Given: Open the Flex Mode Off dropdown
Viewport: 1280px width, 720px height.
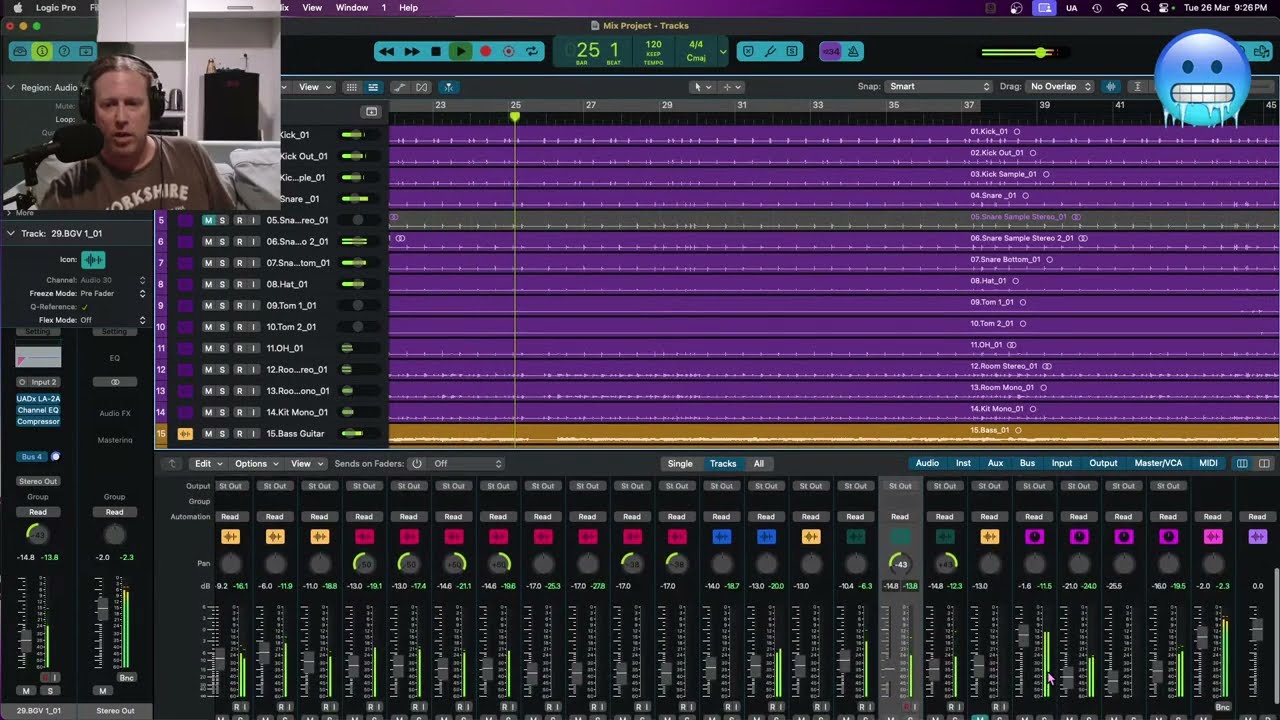Looking at the screenshot, I should (113, 320).
